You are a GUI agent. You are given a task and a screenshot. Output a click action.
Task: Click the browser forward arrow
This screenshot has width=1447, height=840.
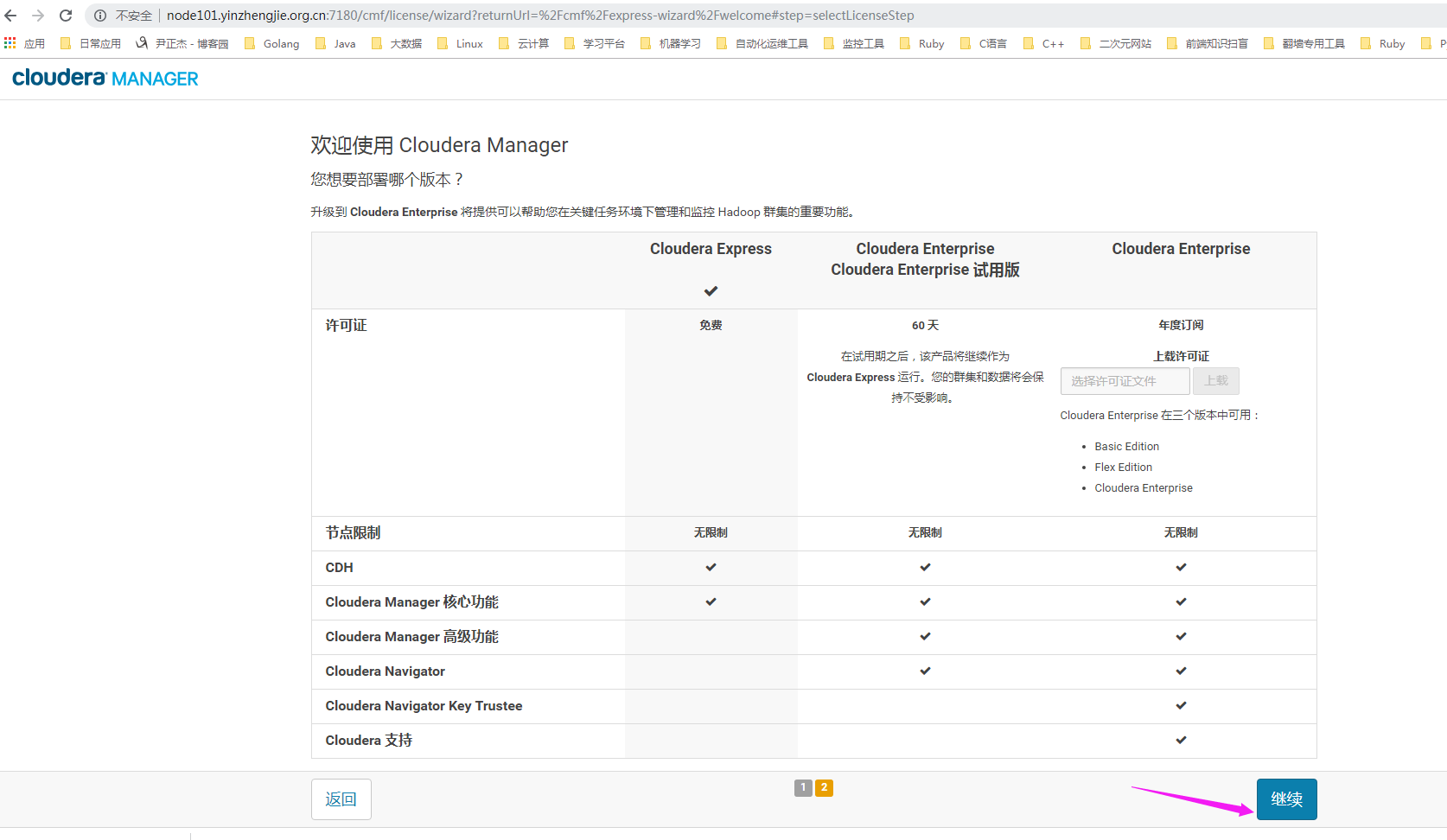[38, 16]
